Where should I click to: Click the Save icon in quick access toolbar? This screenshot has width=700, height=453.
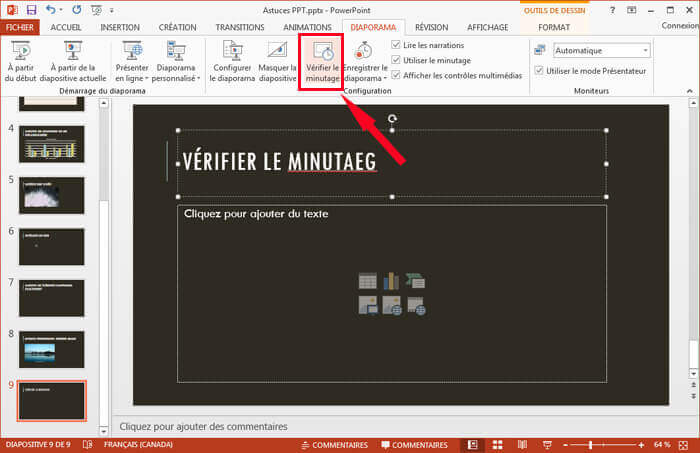click(30, 9)
